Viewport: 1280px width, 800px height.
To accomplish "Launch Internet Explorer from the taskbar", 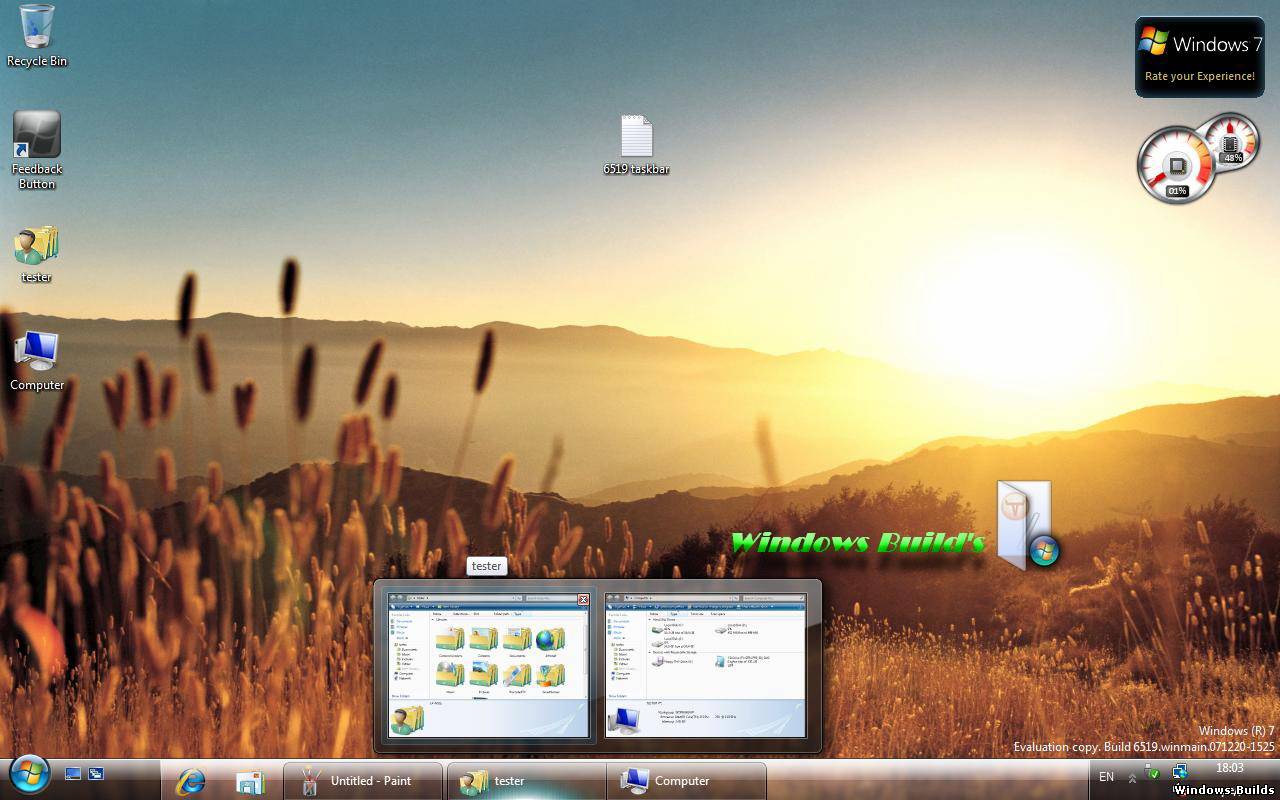I will click(190, 781).
